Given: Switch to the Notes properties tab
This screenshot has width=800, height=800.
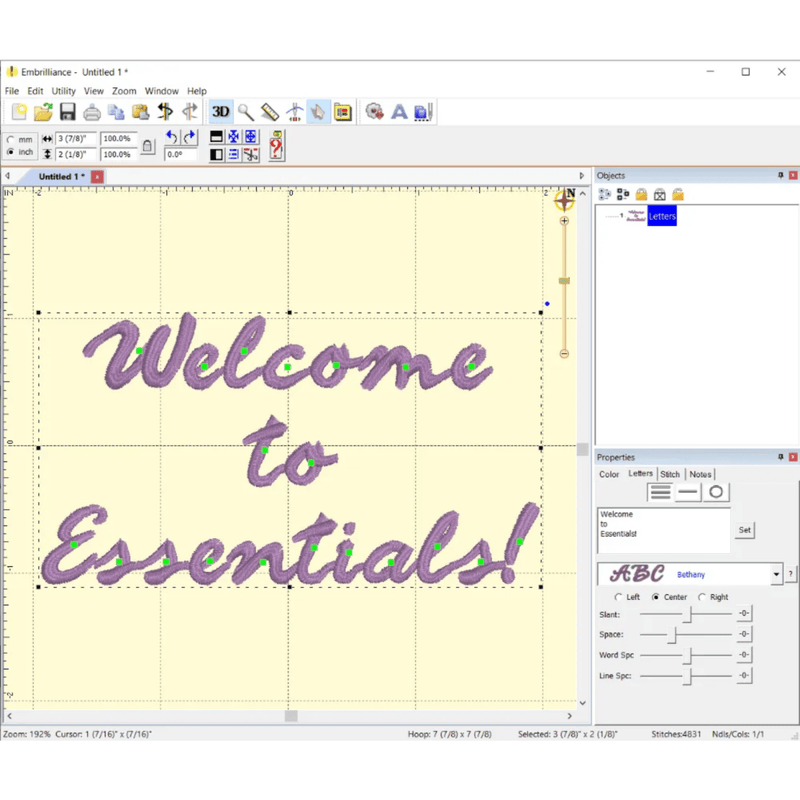Looking at the screenshot, I should (x=700, y=474).
